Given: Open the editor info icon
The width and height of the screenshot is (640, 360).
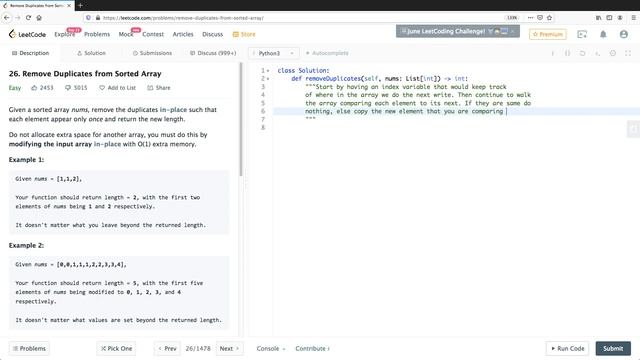Looking at the screenshot, I should [x=553, y=53].
